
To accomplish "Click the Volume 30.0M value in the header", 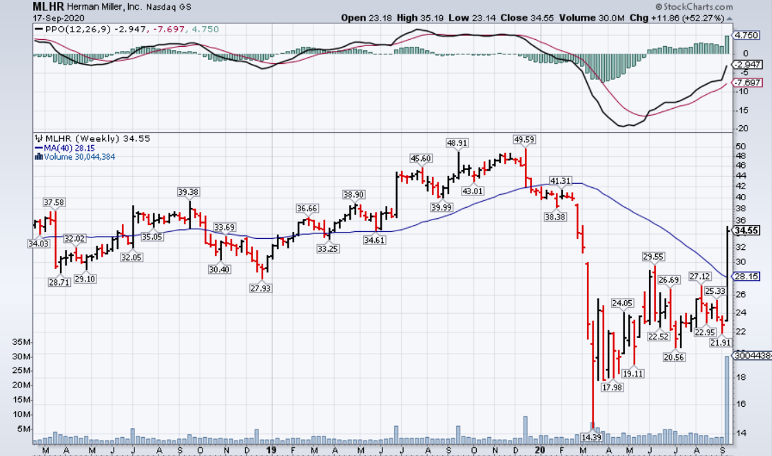I will click(591, 18).
